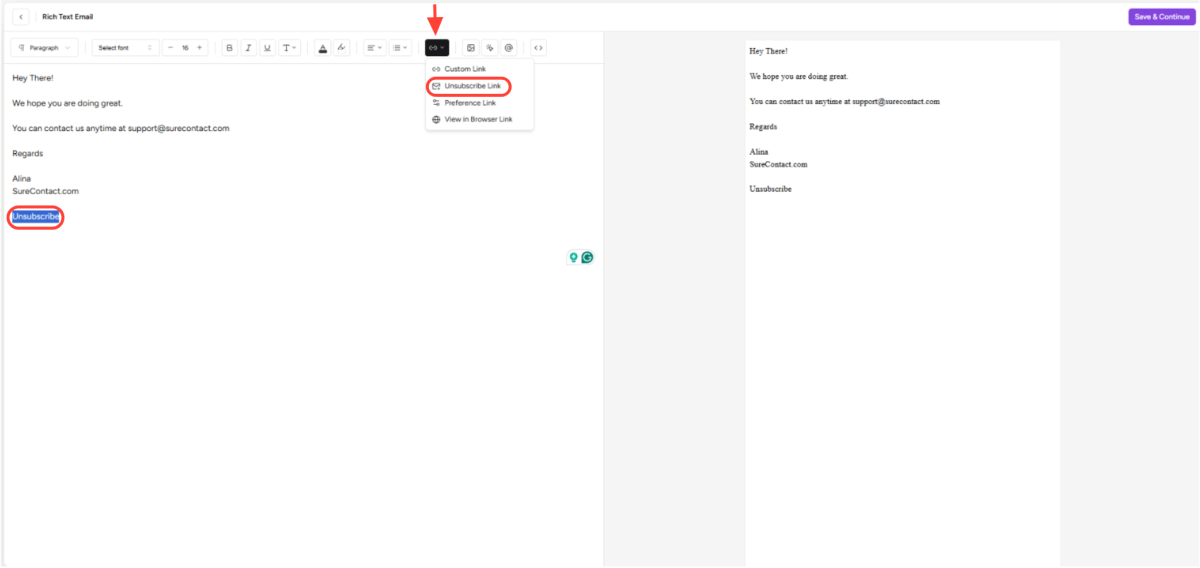Click the green Grammarly icon
This screenshot has height=568, width=1200.
tap(587, 257)
